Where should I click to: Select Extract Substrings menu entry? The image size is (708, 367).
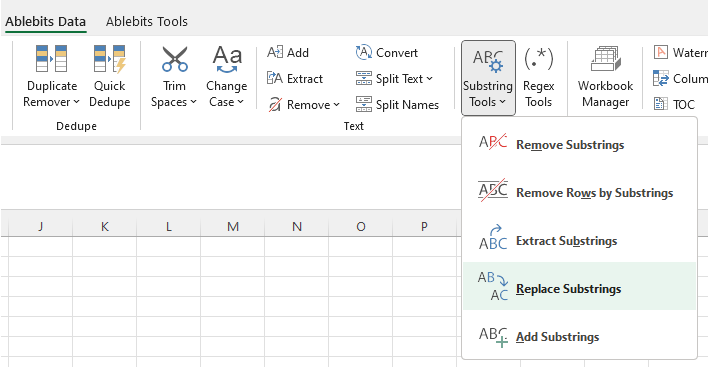[x=580, y=241]
